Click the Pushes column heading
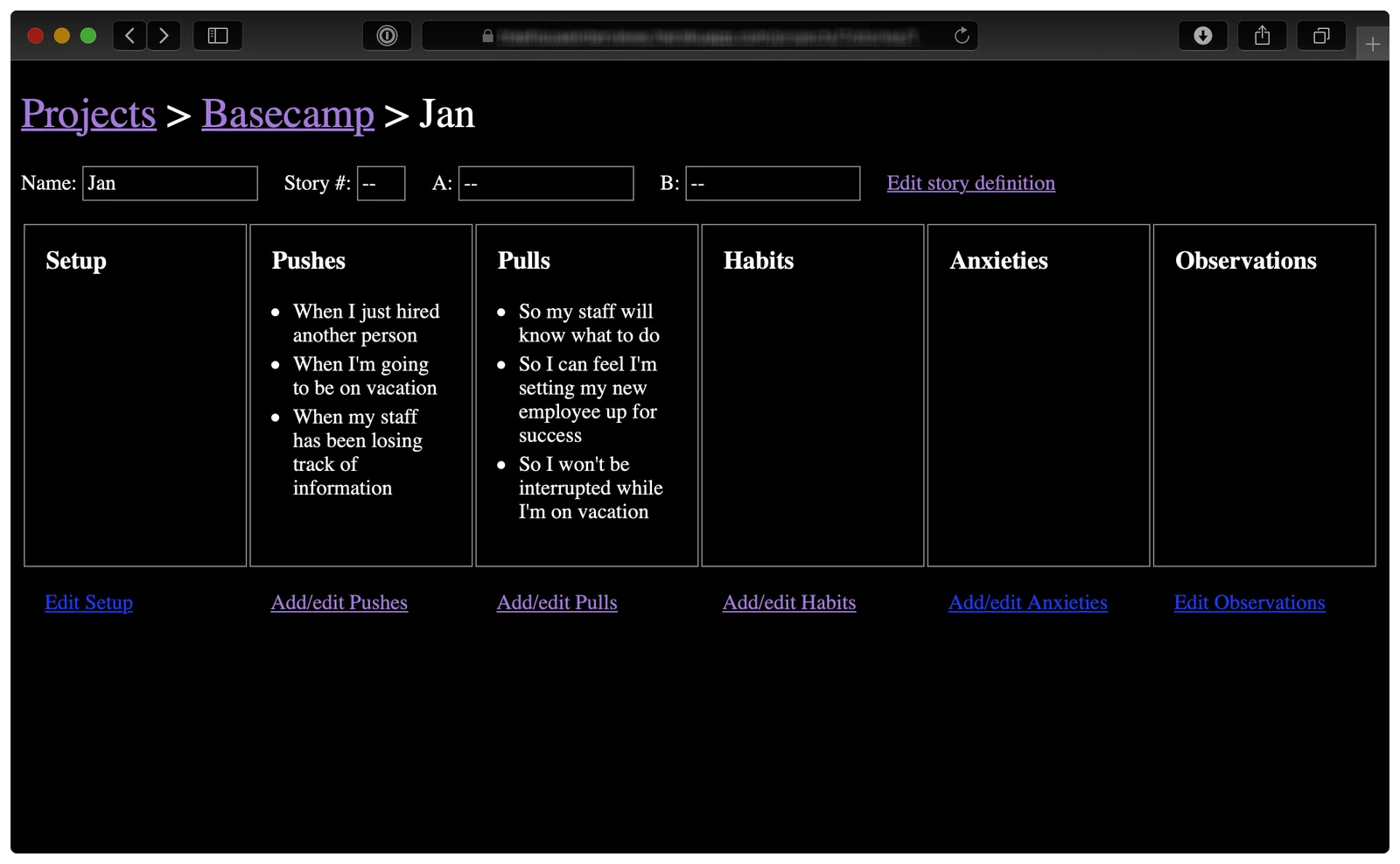 coord(308,261)
